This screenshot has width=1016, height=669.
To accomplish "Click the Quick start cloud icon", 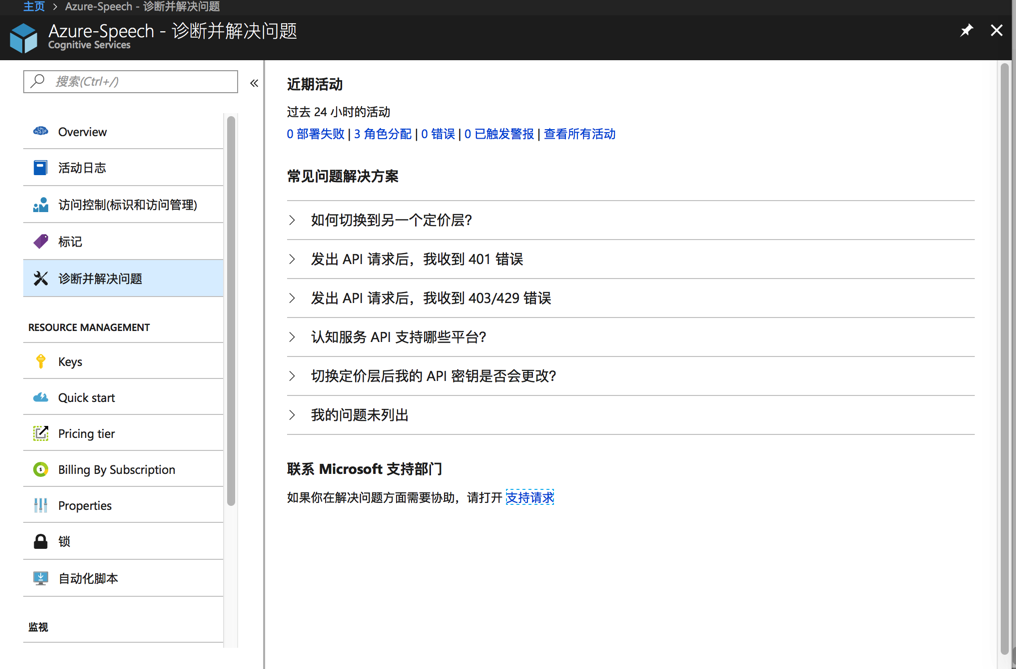I will [x=40, y=397].
